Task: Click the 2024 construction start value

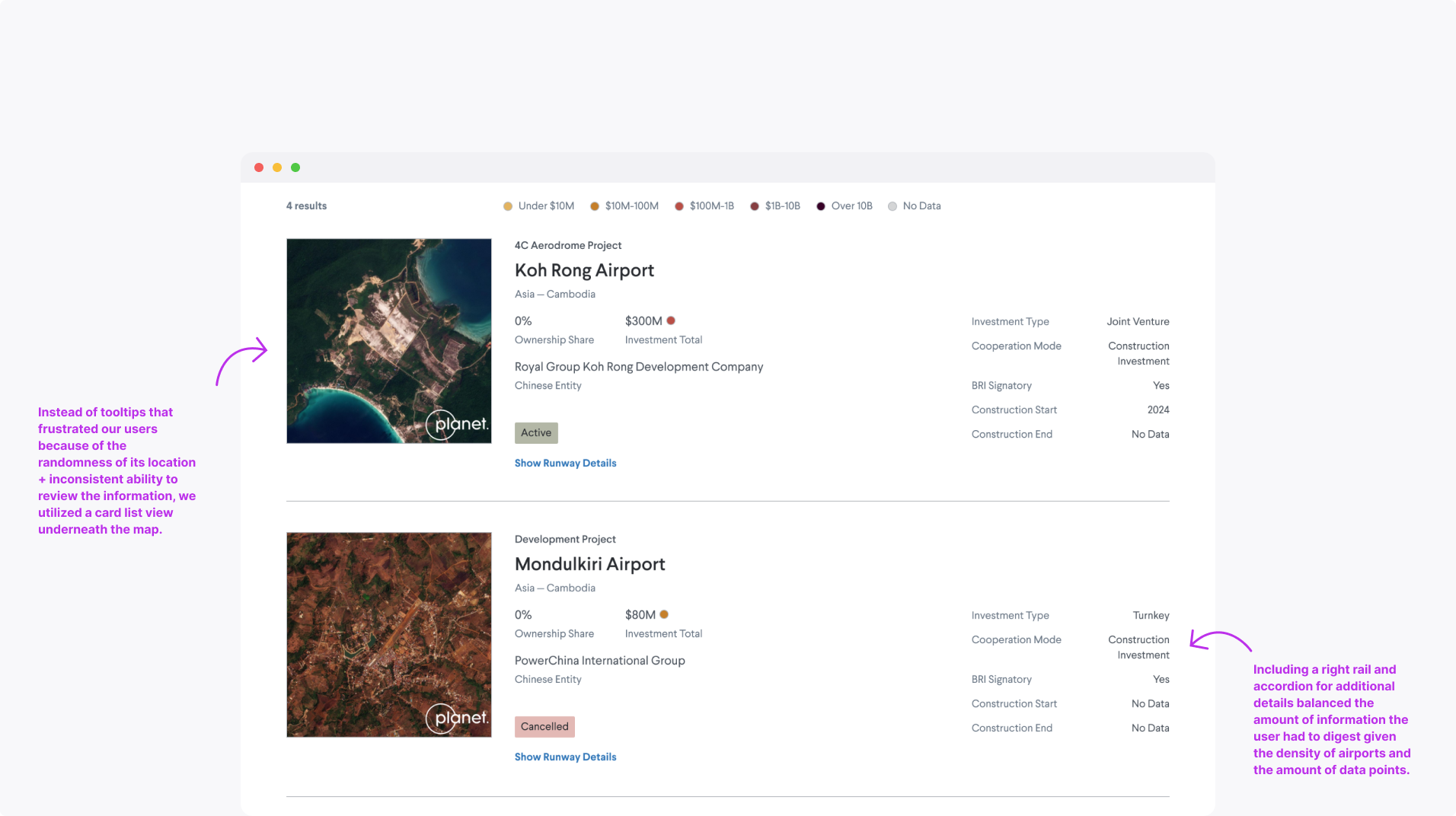Action: (1158, 410)
